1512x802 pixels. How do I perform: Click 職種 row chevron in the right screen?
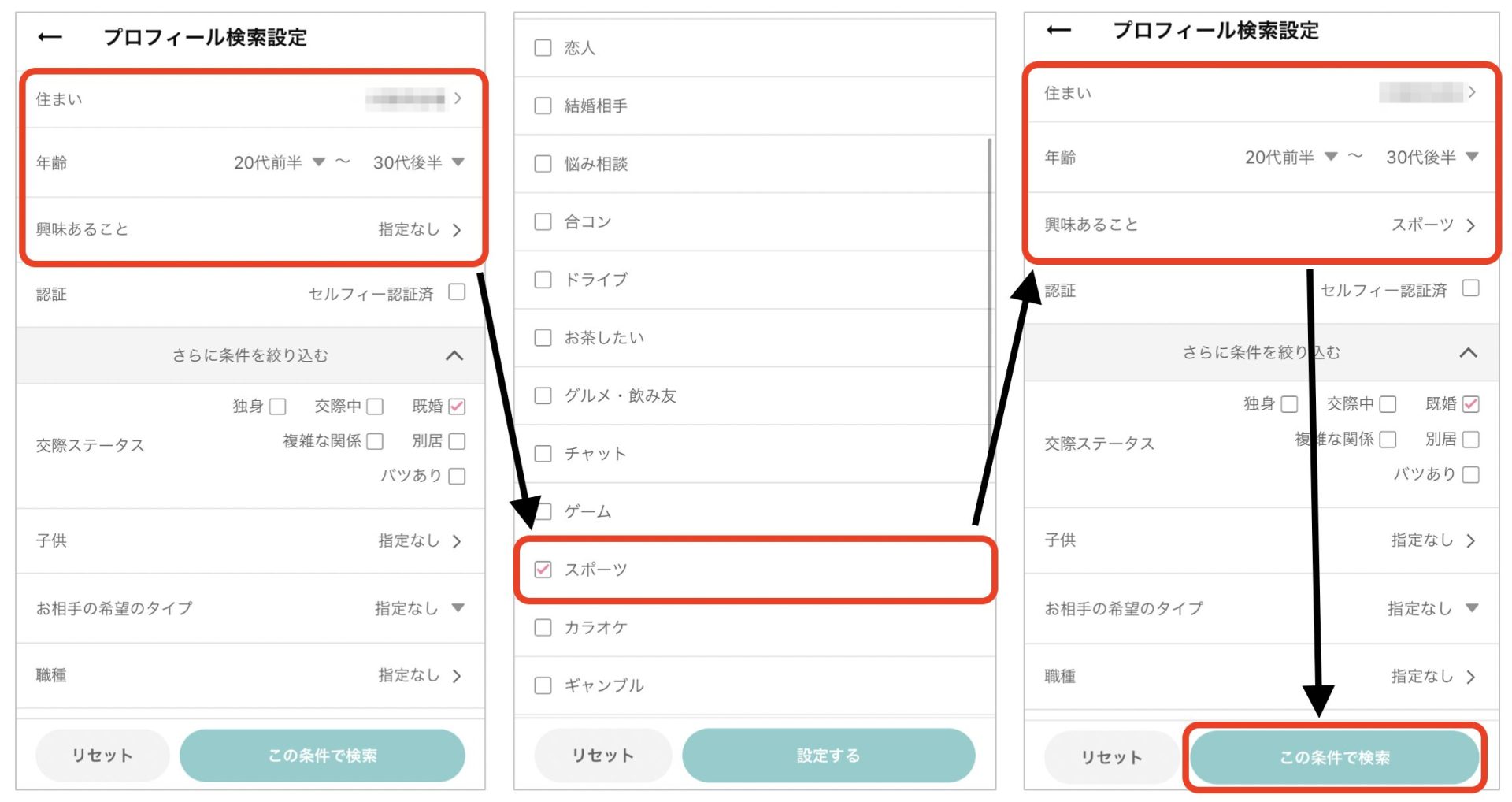pos(1470,677)
